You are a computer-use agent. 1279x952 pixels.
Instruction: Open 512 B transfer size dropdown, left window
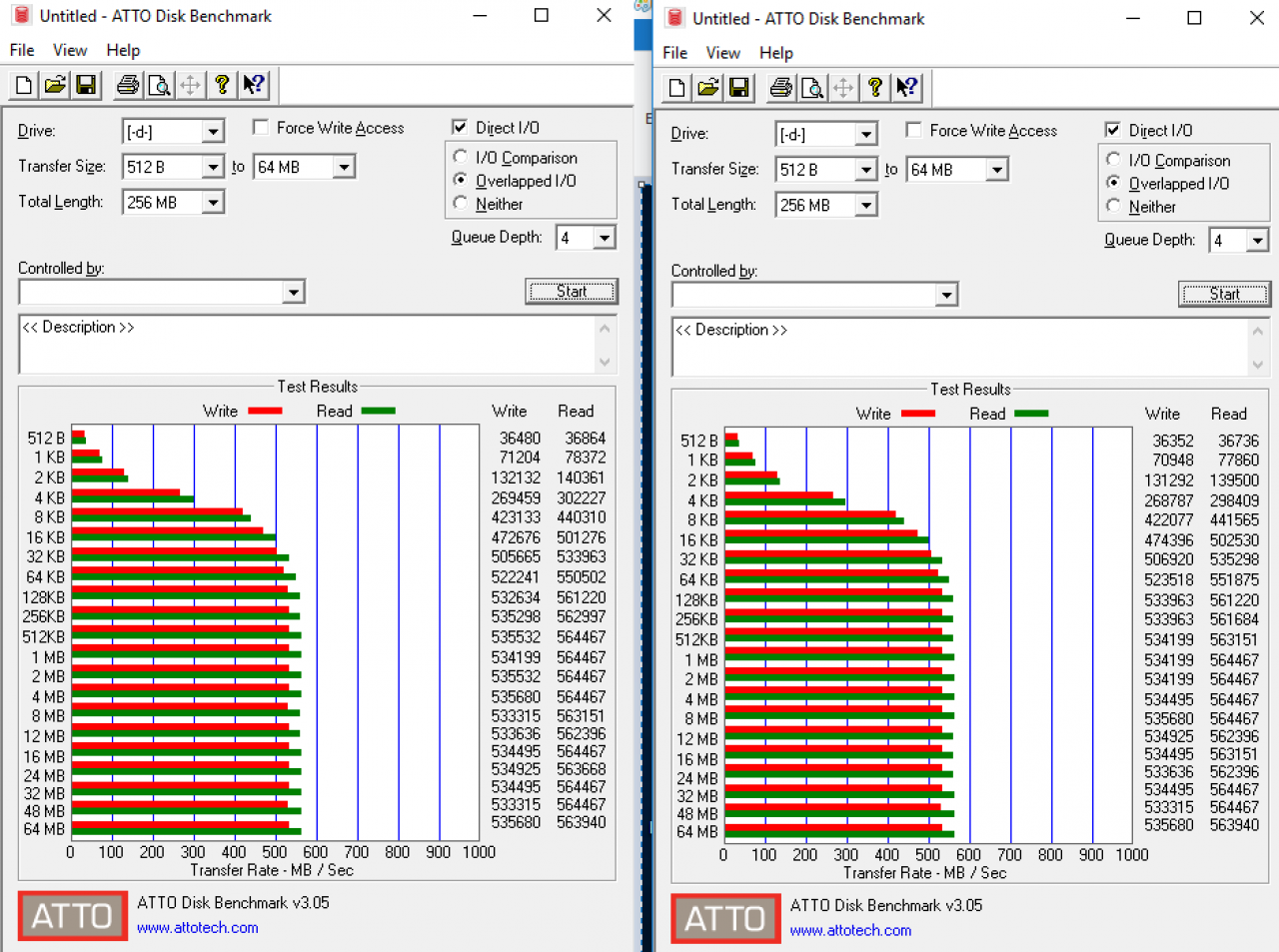213,167
